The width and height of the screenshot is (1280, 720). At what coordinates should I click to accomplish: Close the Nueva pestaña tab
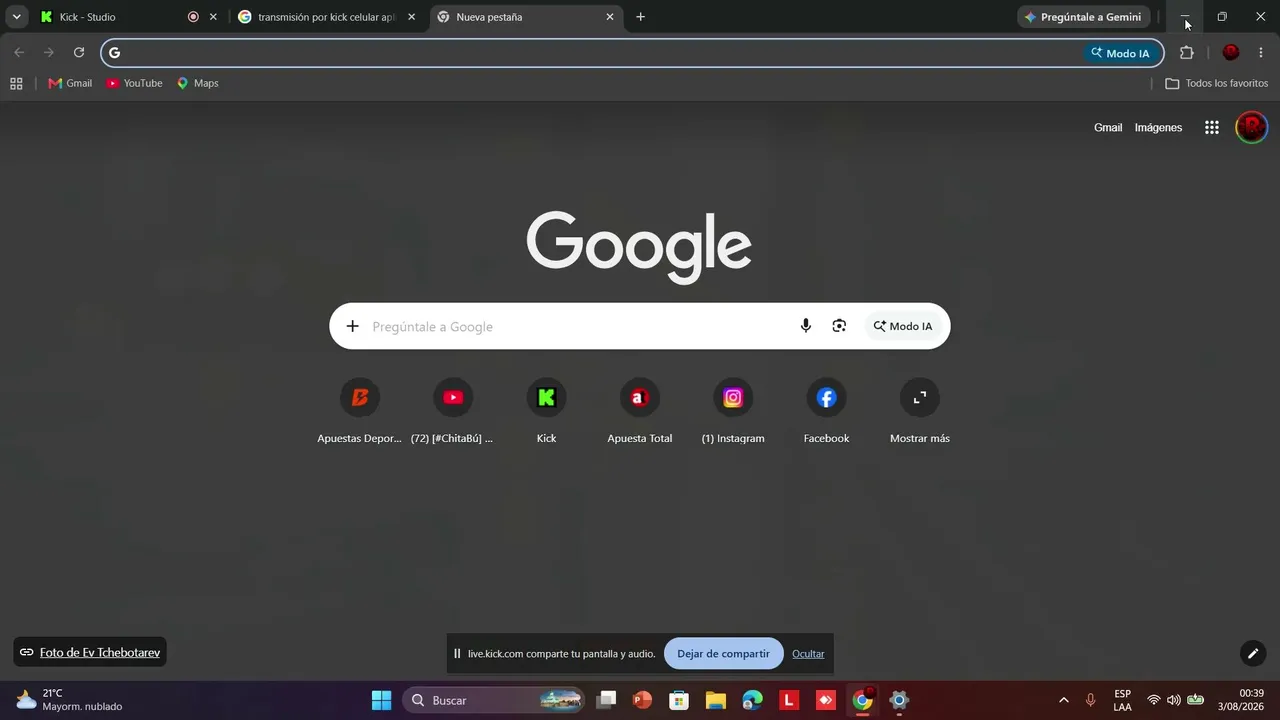[x=610, y=17]
